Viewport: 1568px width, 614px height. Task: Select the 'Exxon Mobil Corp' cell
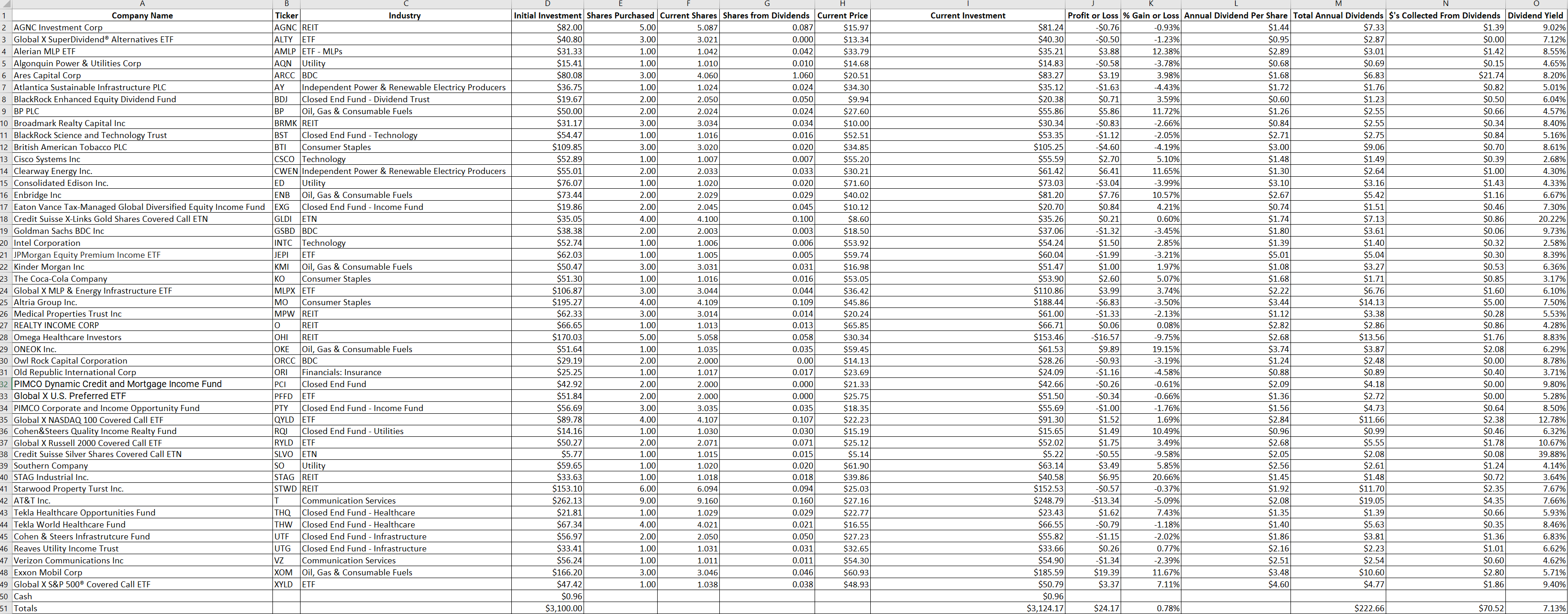click(x=142, y=573)
